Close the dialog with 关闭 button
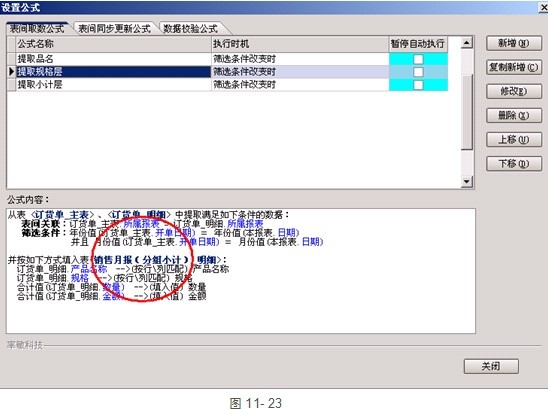This screenshot has height=409, width=548. (491, 366)
